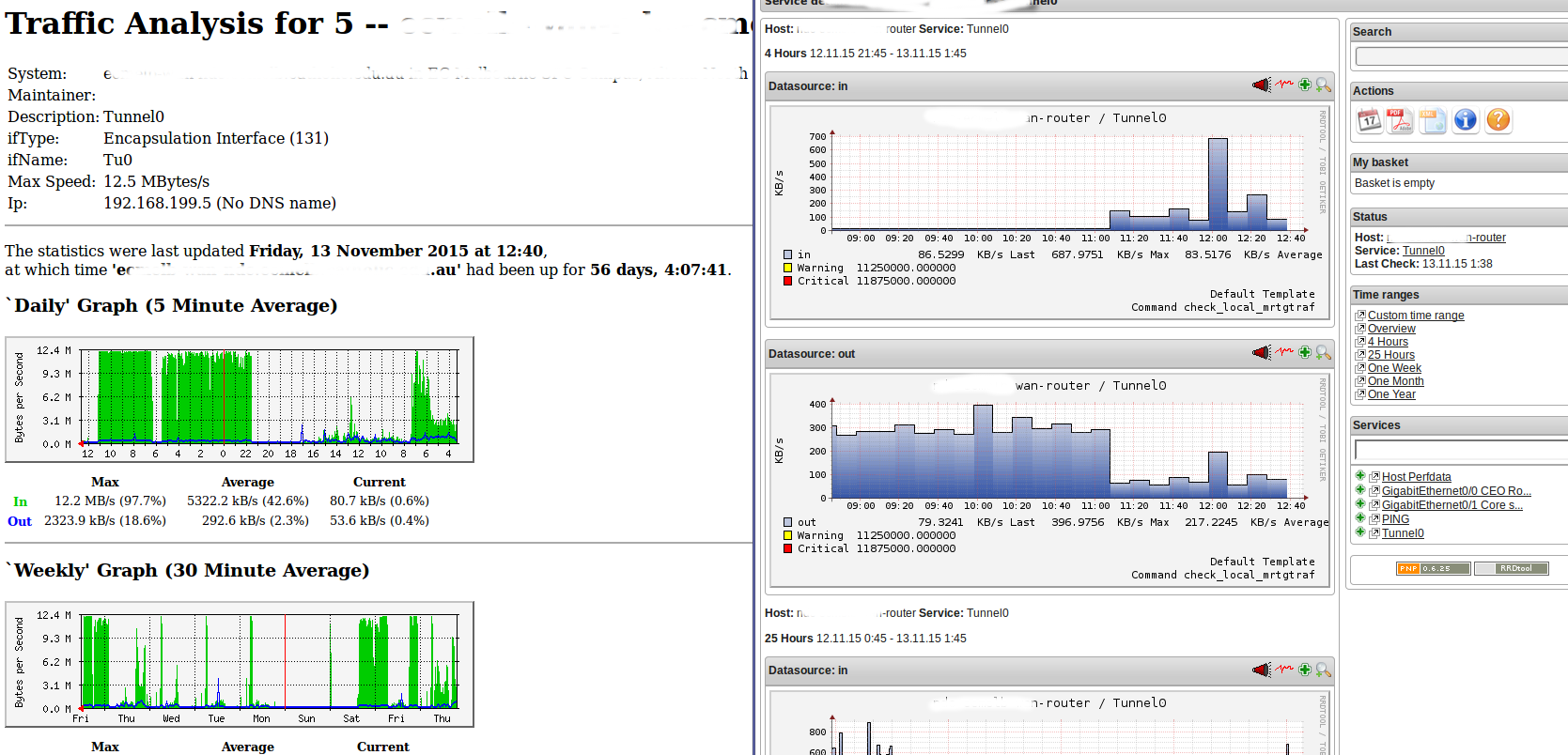The width and height of the screenshot is (1568, 755).
Task: Click the red megaphone icon on Datasource: out
Action: pyautogui.click(x=1261, y=352)
